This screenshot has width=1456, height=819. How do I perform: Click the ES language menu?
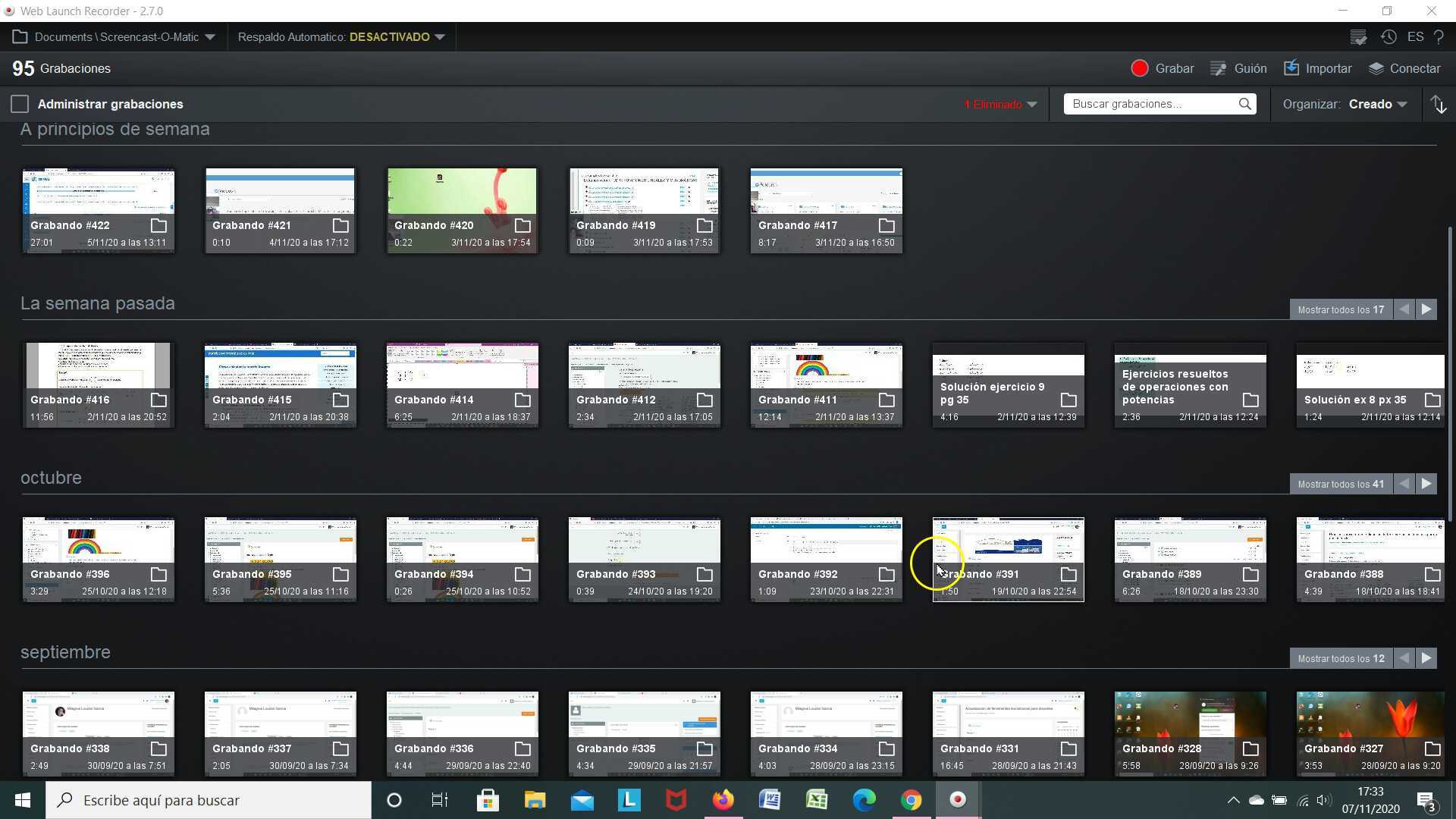tap(1414, 36)
